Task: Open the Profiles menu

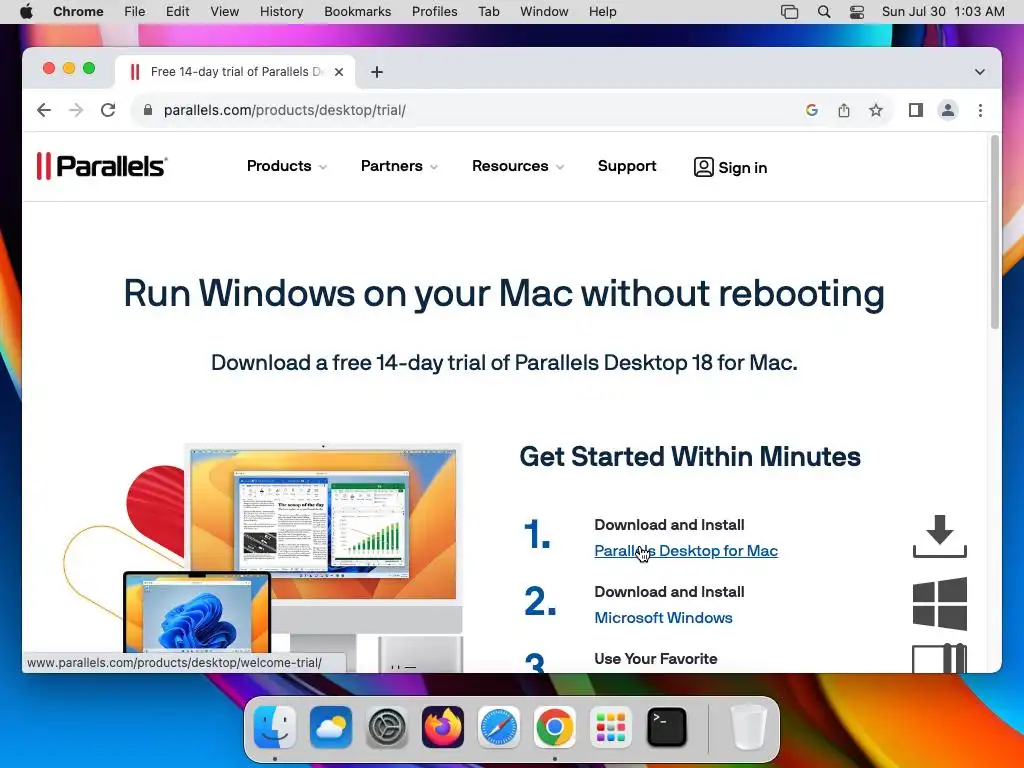Action: pos(434,12)
